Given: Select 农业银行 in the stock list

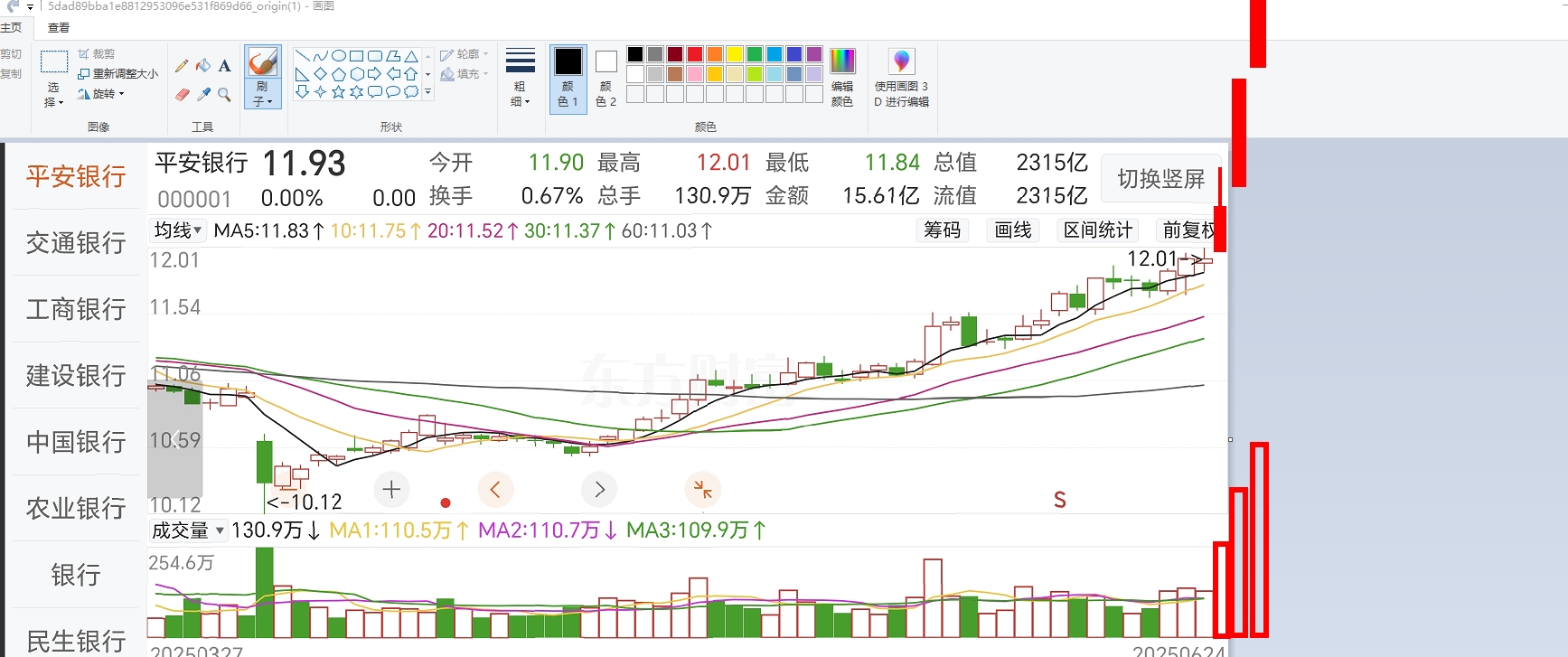Looking at the screenshot, I should [x=76, y=509].
